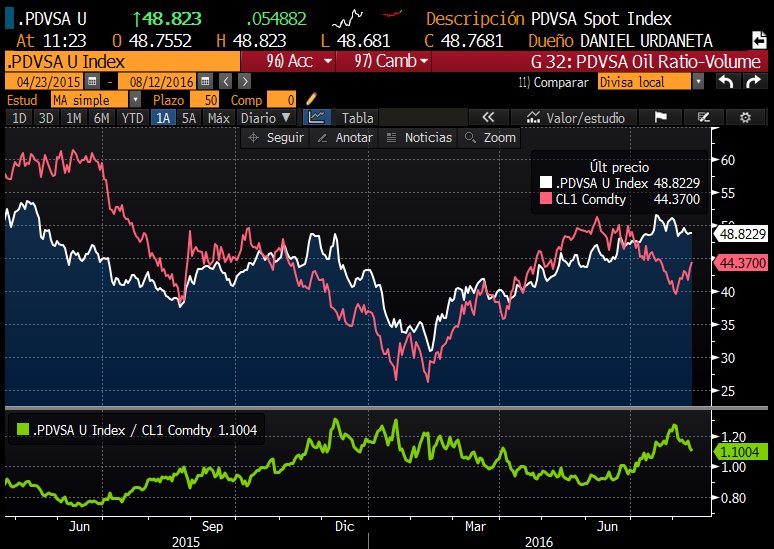Switch to line chart view icon

(x=316, y=118)
